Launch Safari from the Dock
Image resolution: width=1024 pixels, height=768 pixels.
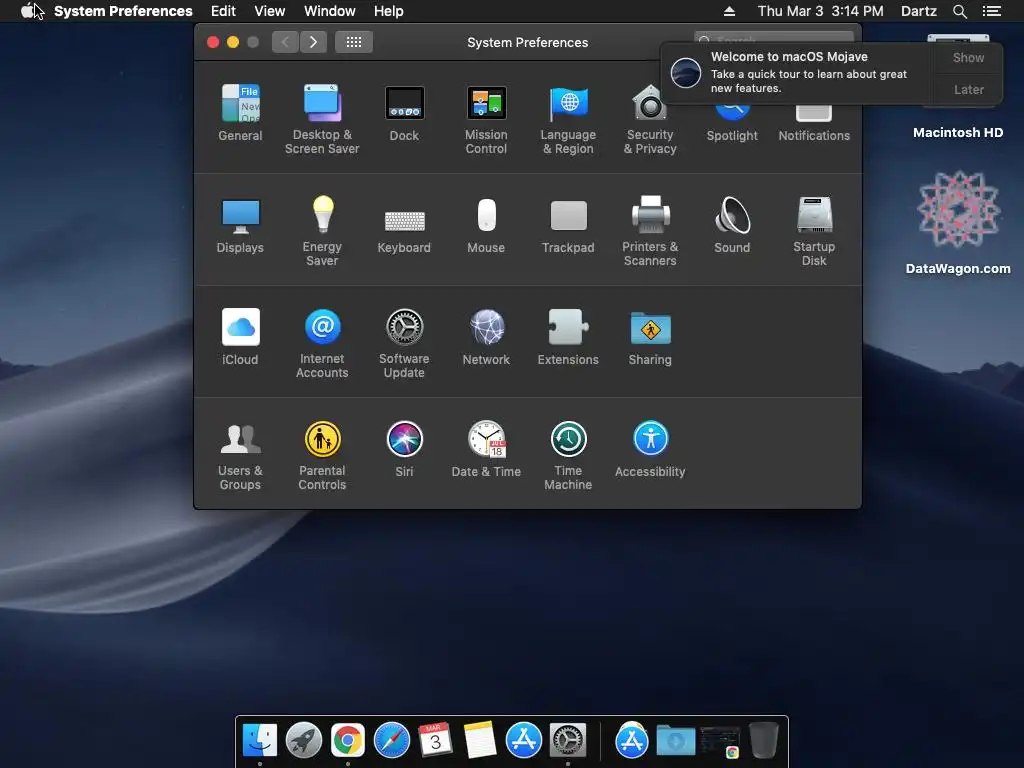pyautogui.click(x=392, y=741)
